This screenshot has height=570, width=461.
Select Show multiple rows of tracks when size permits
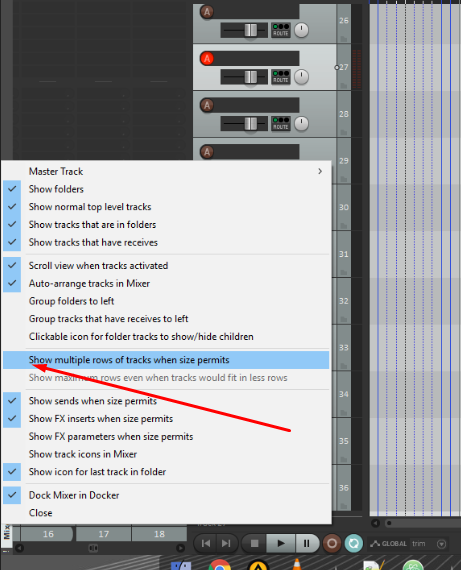tap(166, 360)
